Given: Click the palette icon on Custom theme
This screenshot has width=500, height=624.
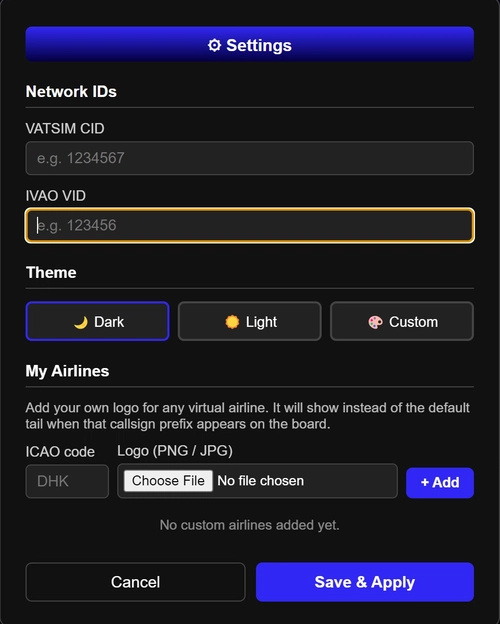Looking at the screenshot, I should tap(375, 322).
